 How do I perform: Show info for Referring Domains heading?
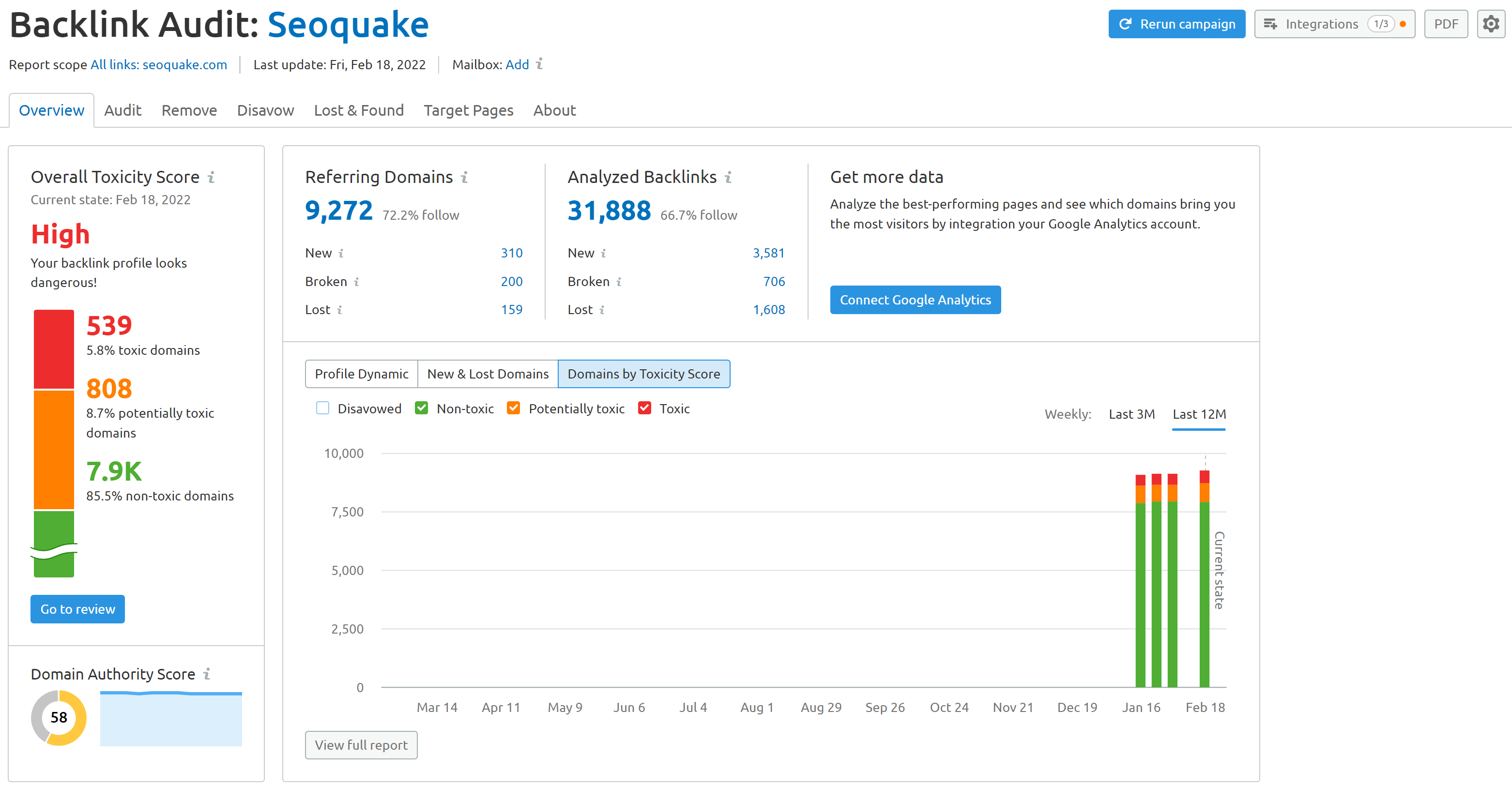coord(464,177)
